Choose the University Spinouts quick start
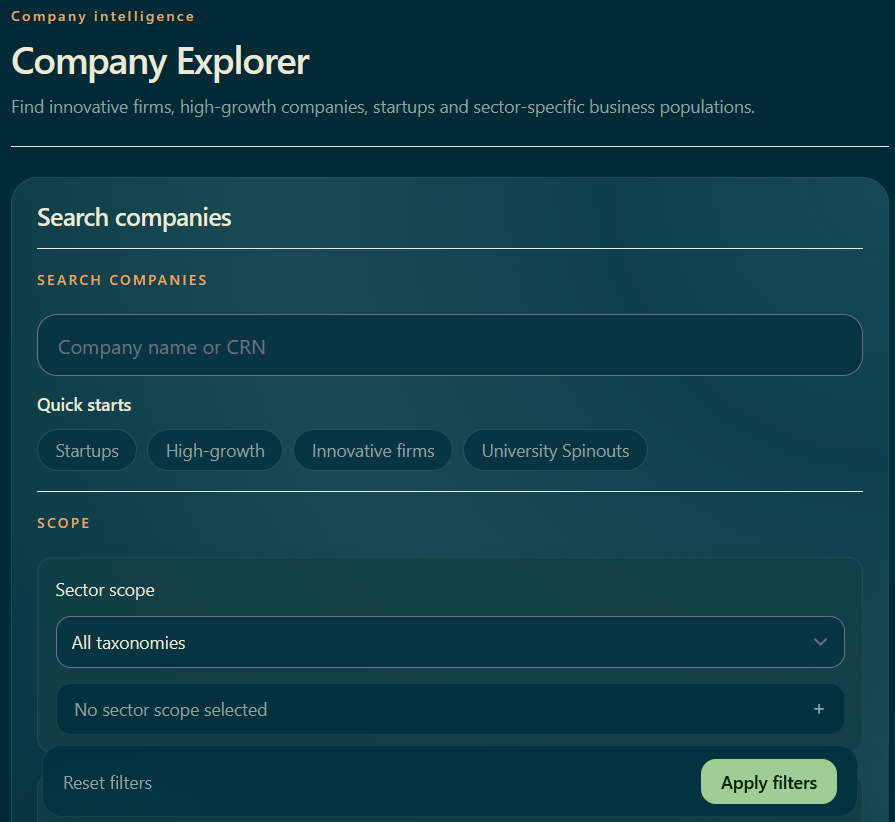This screenshot has width=895, height=822. [555, 450]
